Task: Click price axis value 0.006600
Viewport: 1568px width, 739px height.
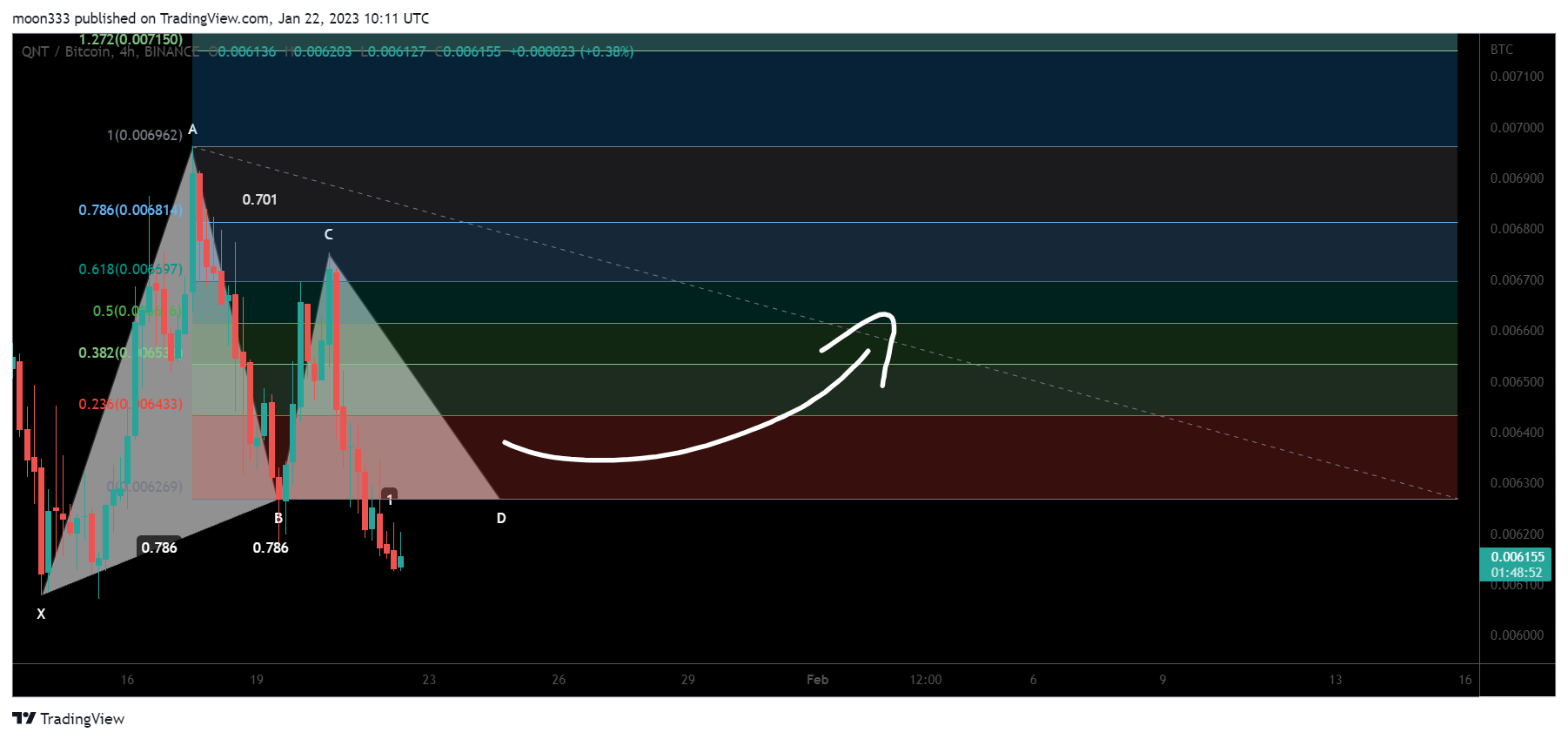Action: pyautogui.click(x=1517, y=331)
